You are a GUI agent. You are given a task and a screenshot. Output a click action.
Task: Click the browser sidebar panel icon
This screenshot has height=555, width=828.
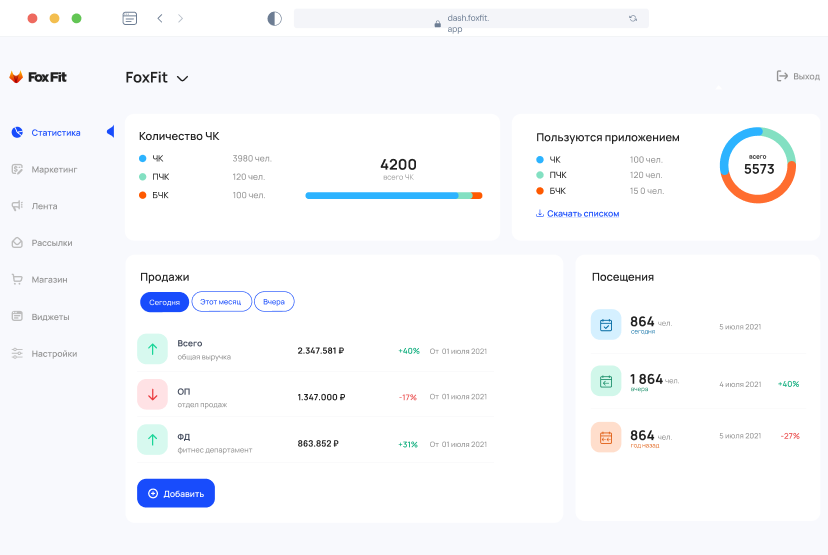(x=129, y=18)
